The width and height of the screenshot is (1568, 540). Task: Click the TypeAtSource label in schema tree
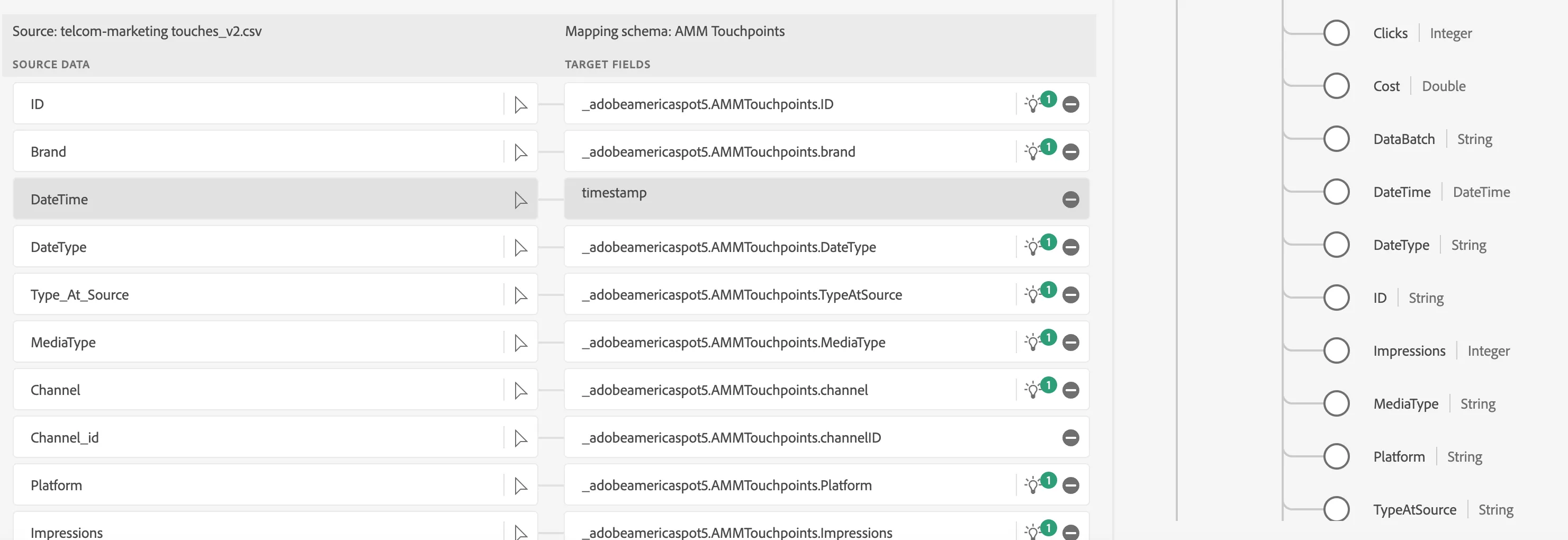pyautogui.click(x=1414, y=510)
